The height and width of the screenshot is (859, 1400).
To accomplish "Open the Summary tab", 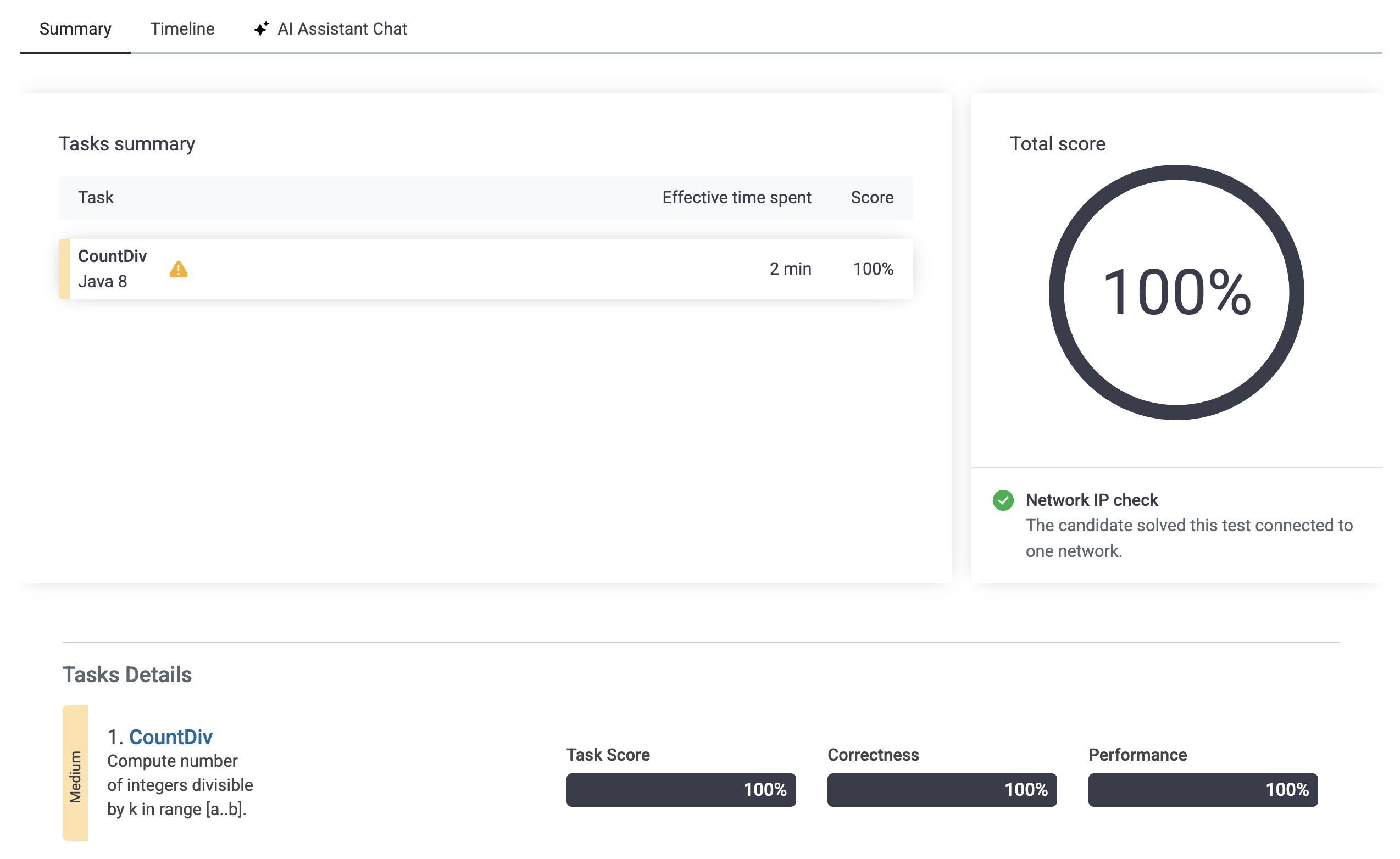I will [75, 29].
